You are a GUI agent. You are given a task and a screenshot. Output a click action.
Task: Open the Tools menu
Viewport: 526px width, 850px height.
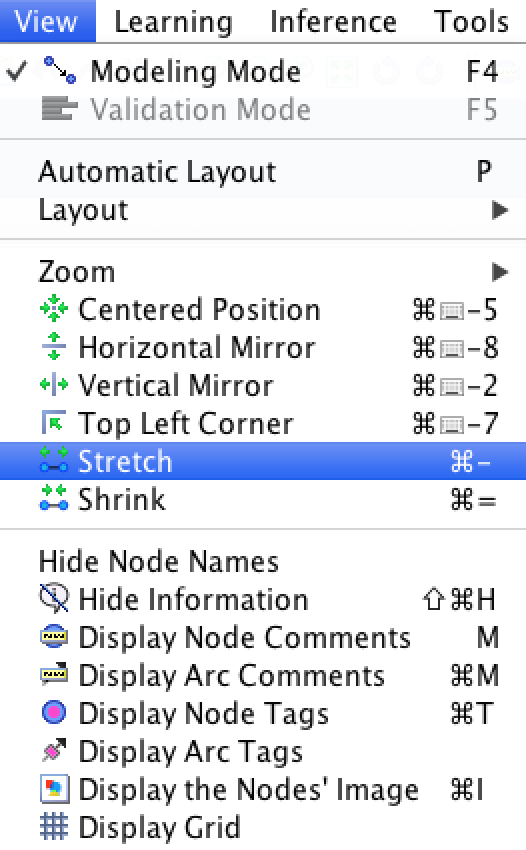tap(471, 22)
